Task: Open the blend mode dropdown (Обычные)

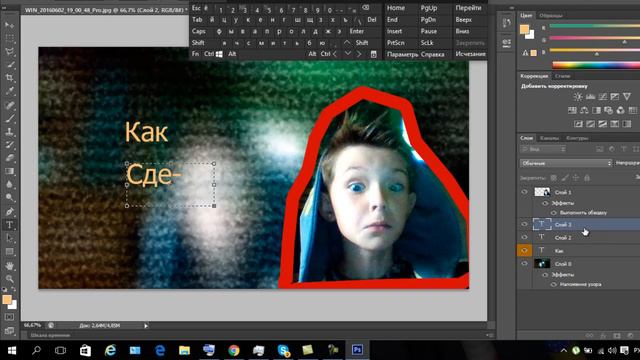Action: point(566,163)
